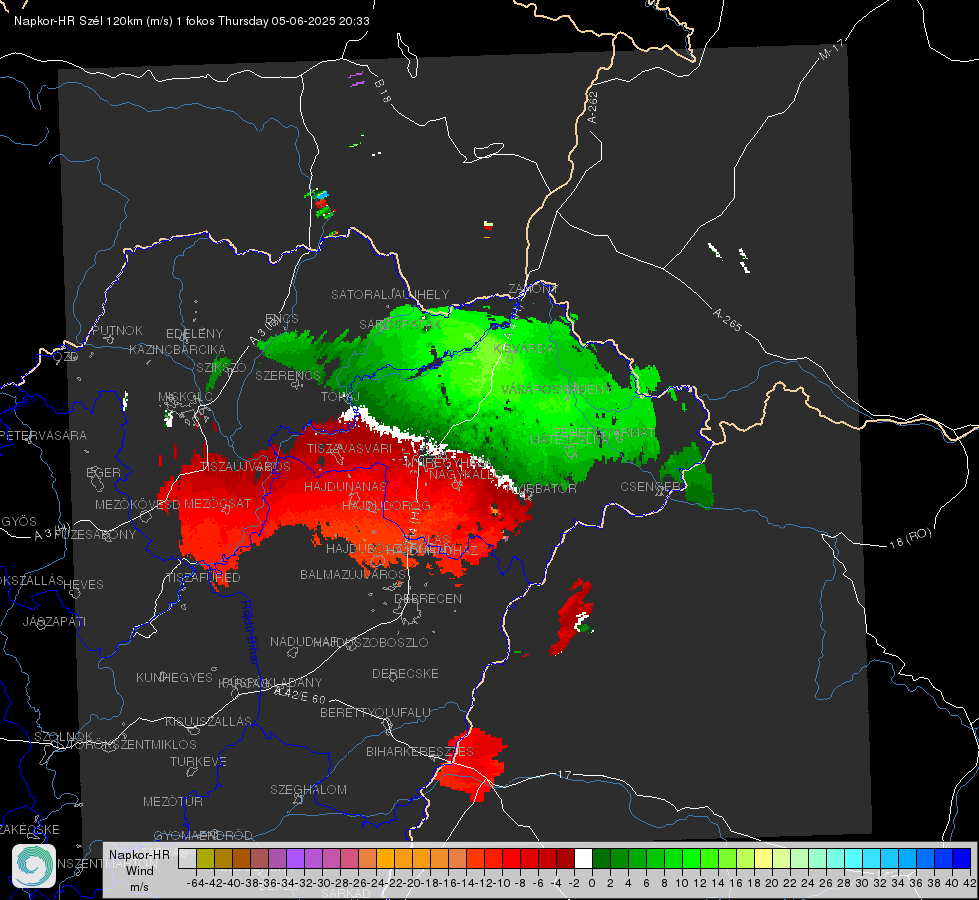Select the DEBRECEN city label
Viewport: 979px width, 900px height.
point(428,598)
